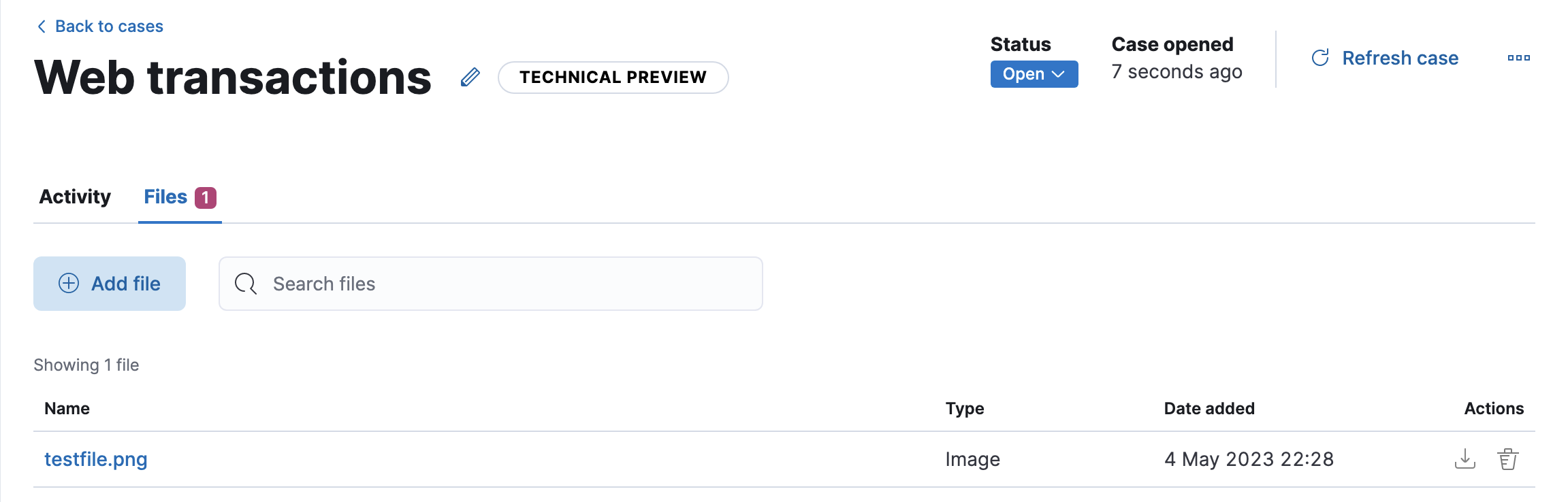
Task: Go back via 'Back to cases' link
Action: click(x=109, y=27)
